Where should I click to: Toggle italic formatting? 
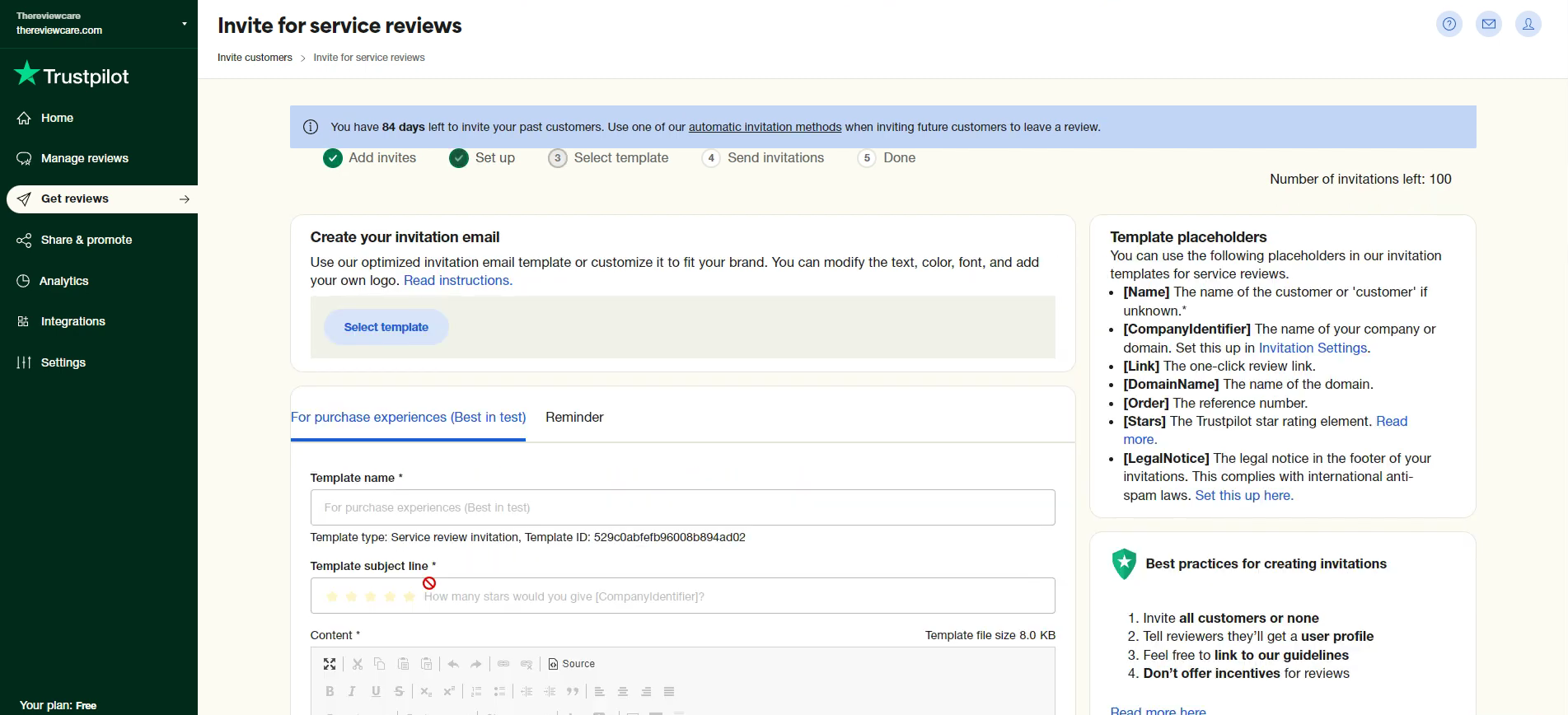coord(353,692)
